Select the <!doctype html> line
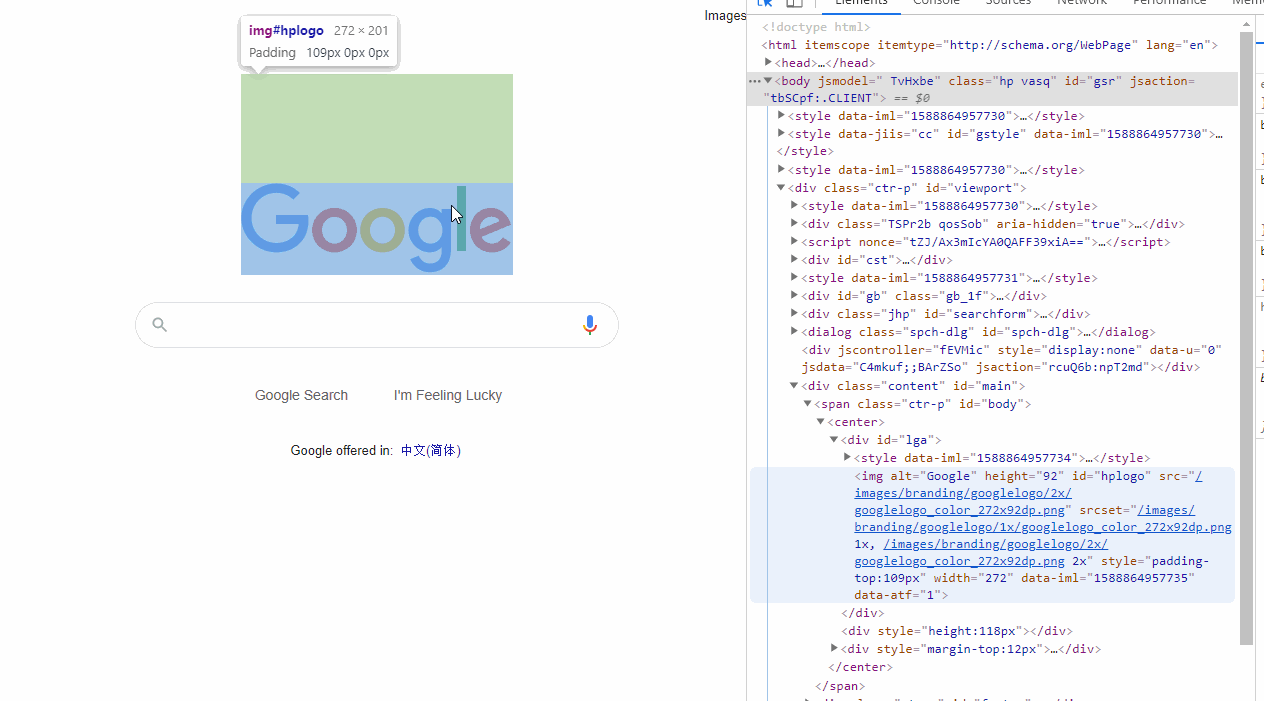The height and width of the screenshot is (701, 1264). pos(816,27)
